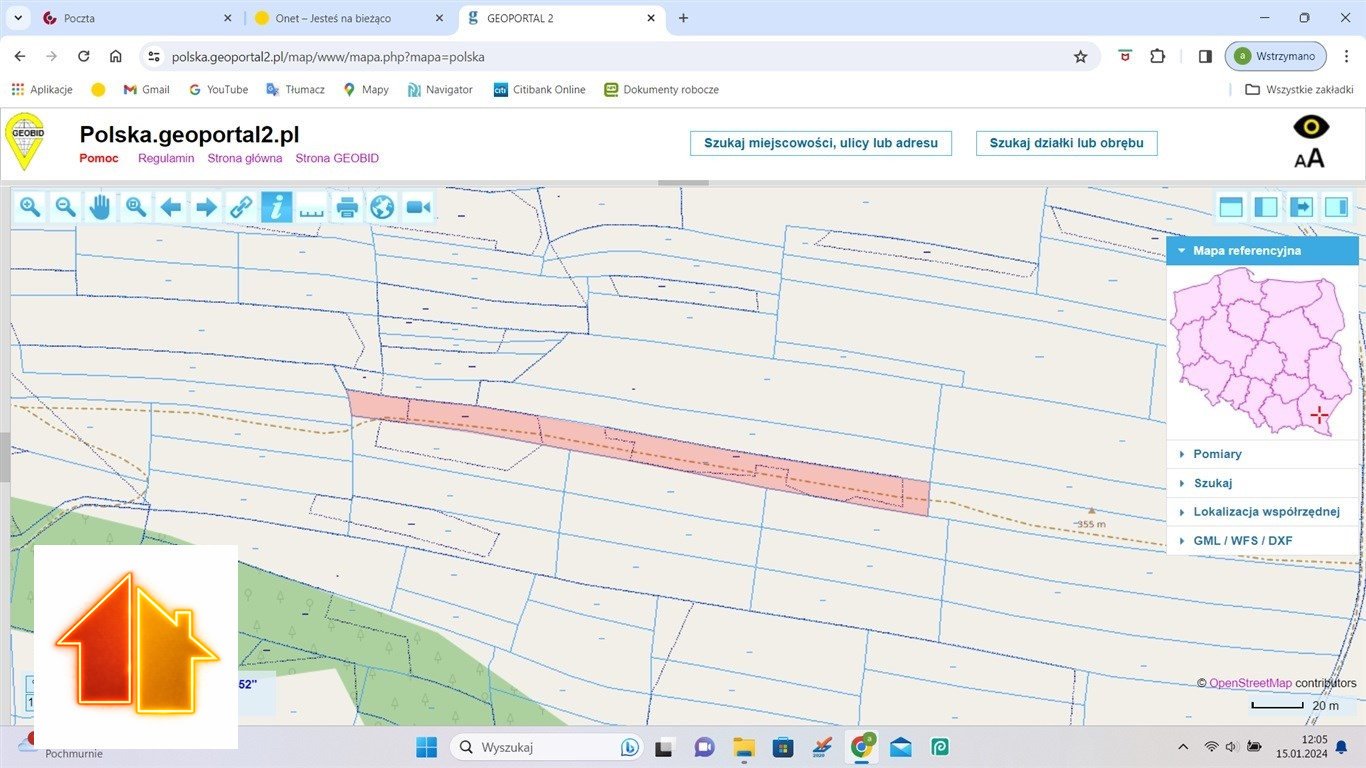Toggle the left side panel layout icon
Screen dimensions: 1366x768
tap(1266, 207)
